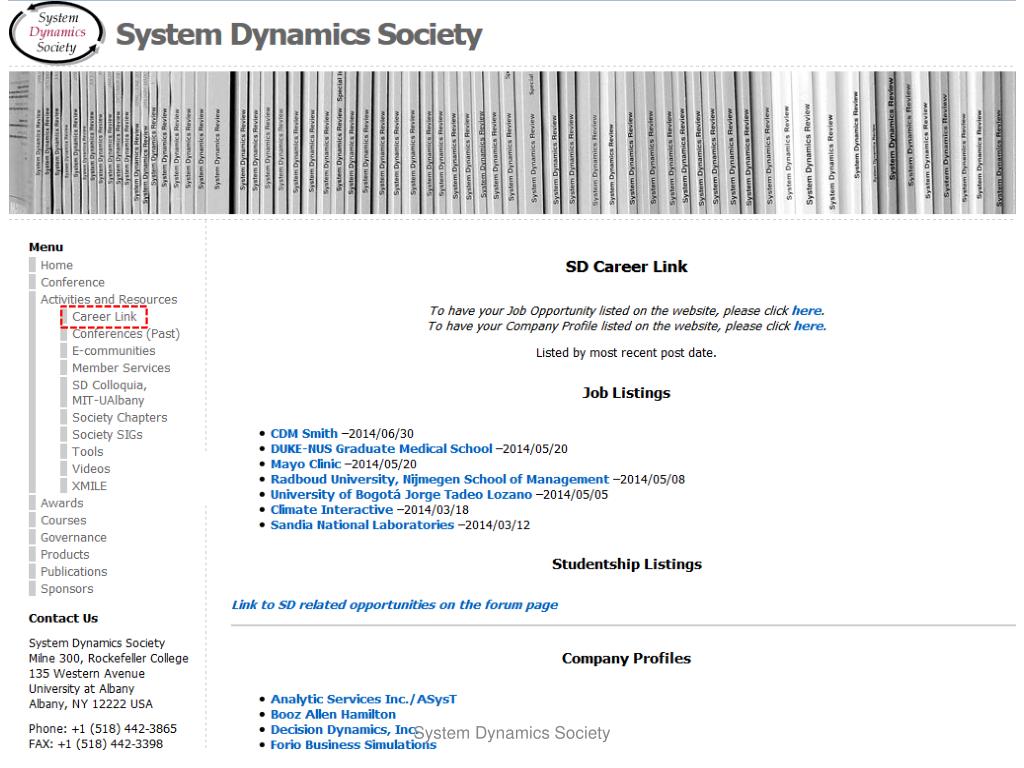The height and width of the screenshot is (768, 1024).
Task: Open SD Colloquia, MIT-UAlbany menu item
Action: click(x=109, y=392)
